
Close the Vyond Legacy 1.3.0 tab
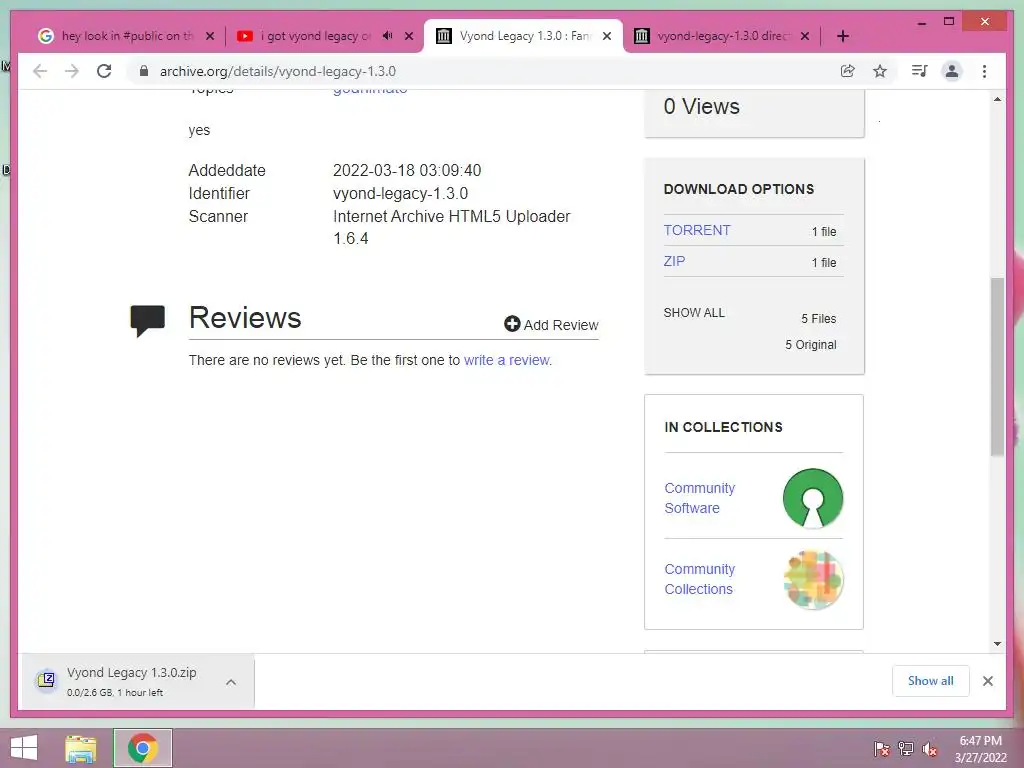click(x=607, y=36)
